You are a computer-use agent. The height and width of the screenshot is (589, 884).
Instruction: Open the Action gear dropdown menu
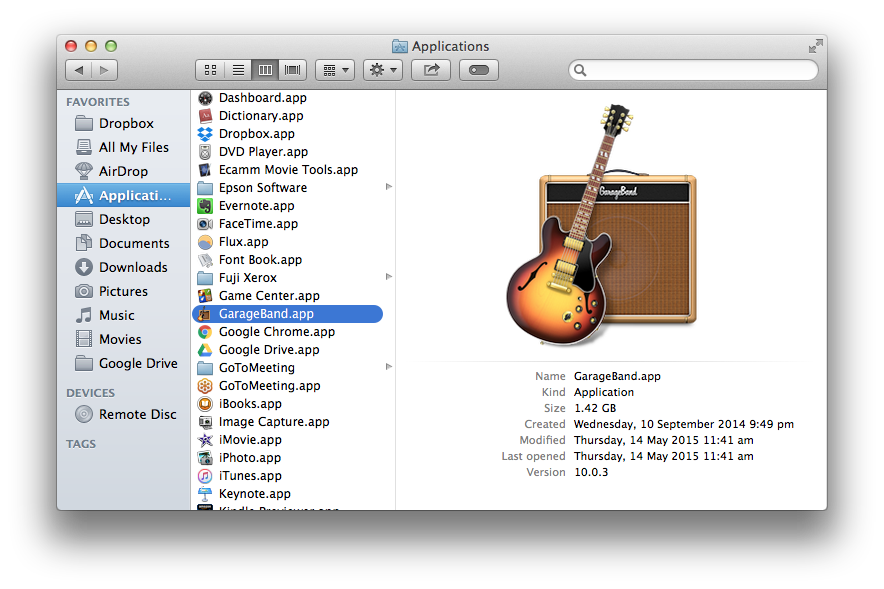(382, 70)
